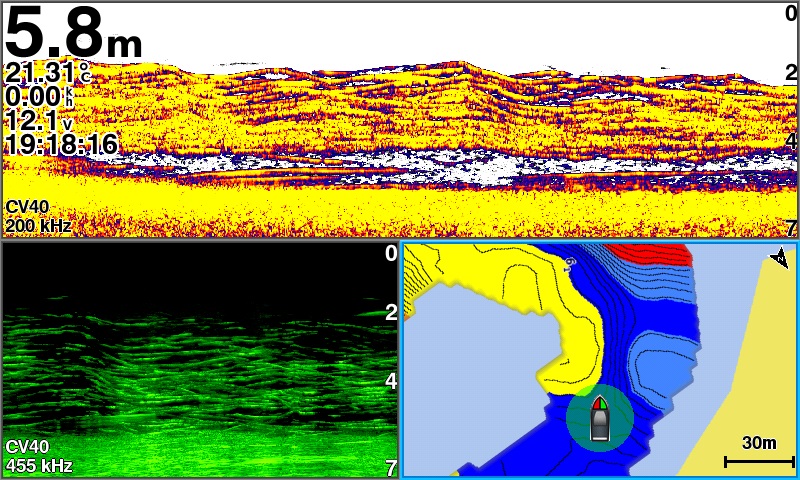Image resolution: width=800 pixels, height=480 pixels.
Task: Tap the depth contour label on the chart
Action: tap(570, 264)
